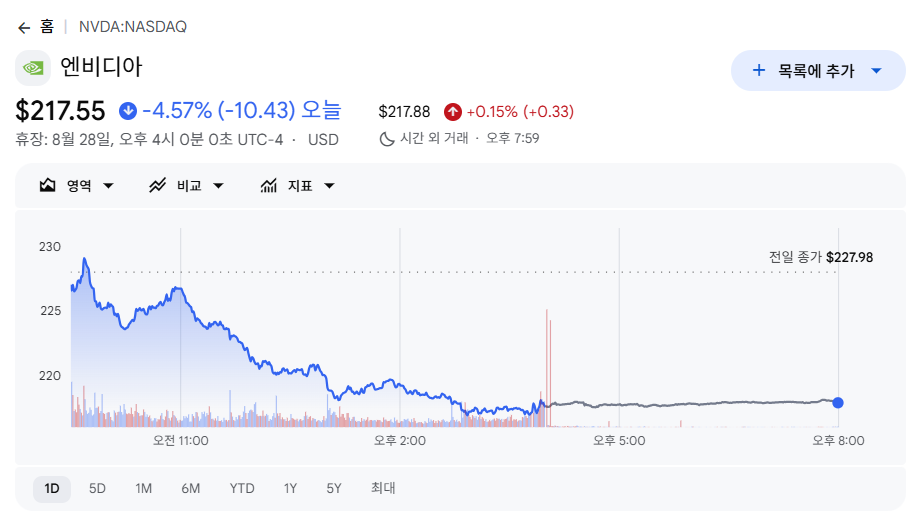924x525 pixels.
Task: Click the NVDA:NASDAQ ticker text
Action: click(x=133, y=27)
